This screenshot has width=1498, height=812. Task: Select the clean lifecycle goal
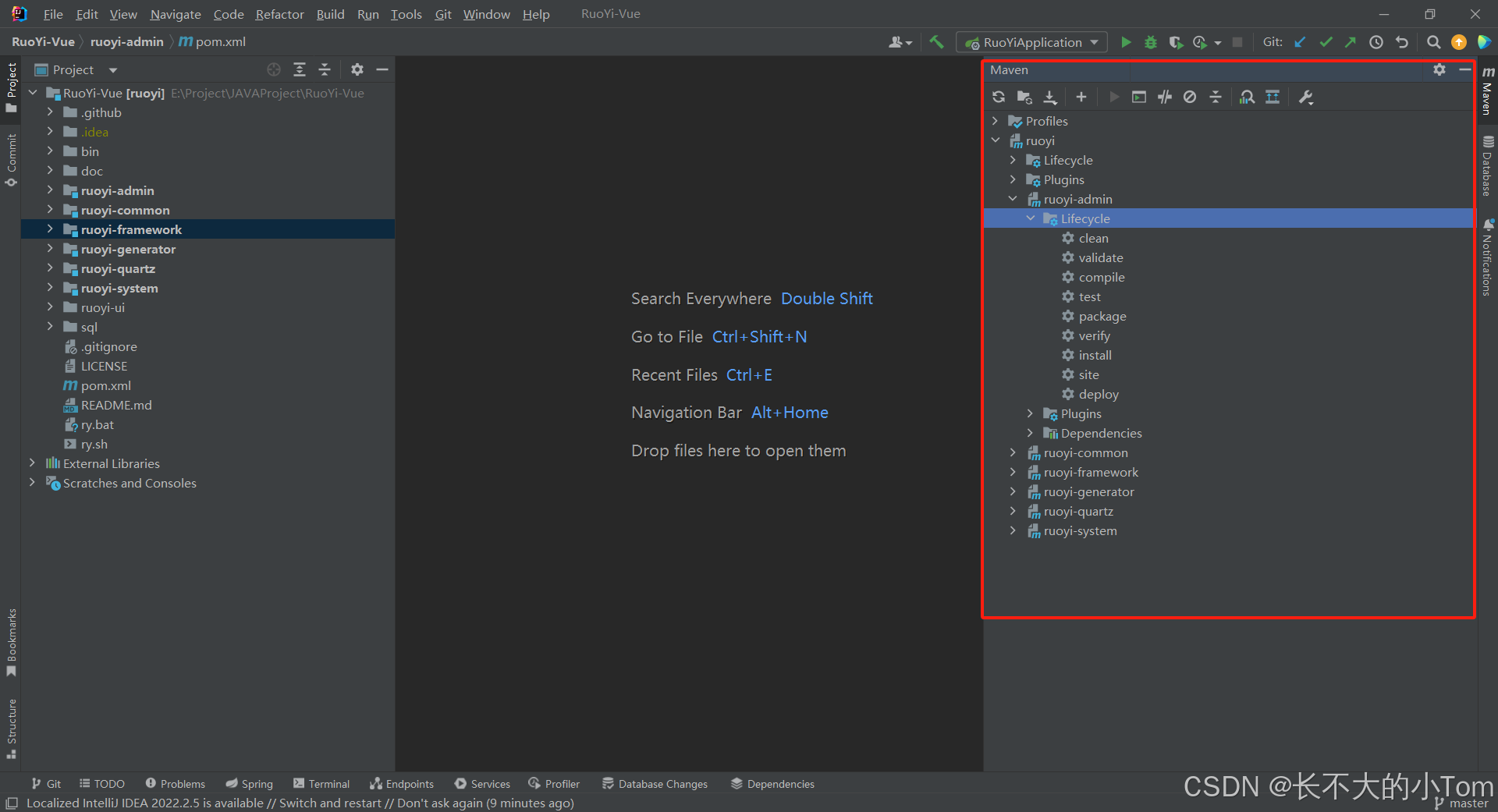click(1093, 238)
